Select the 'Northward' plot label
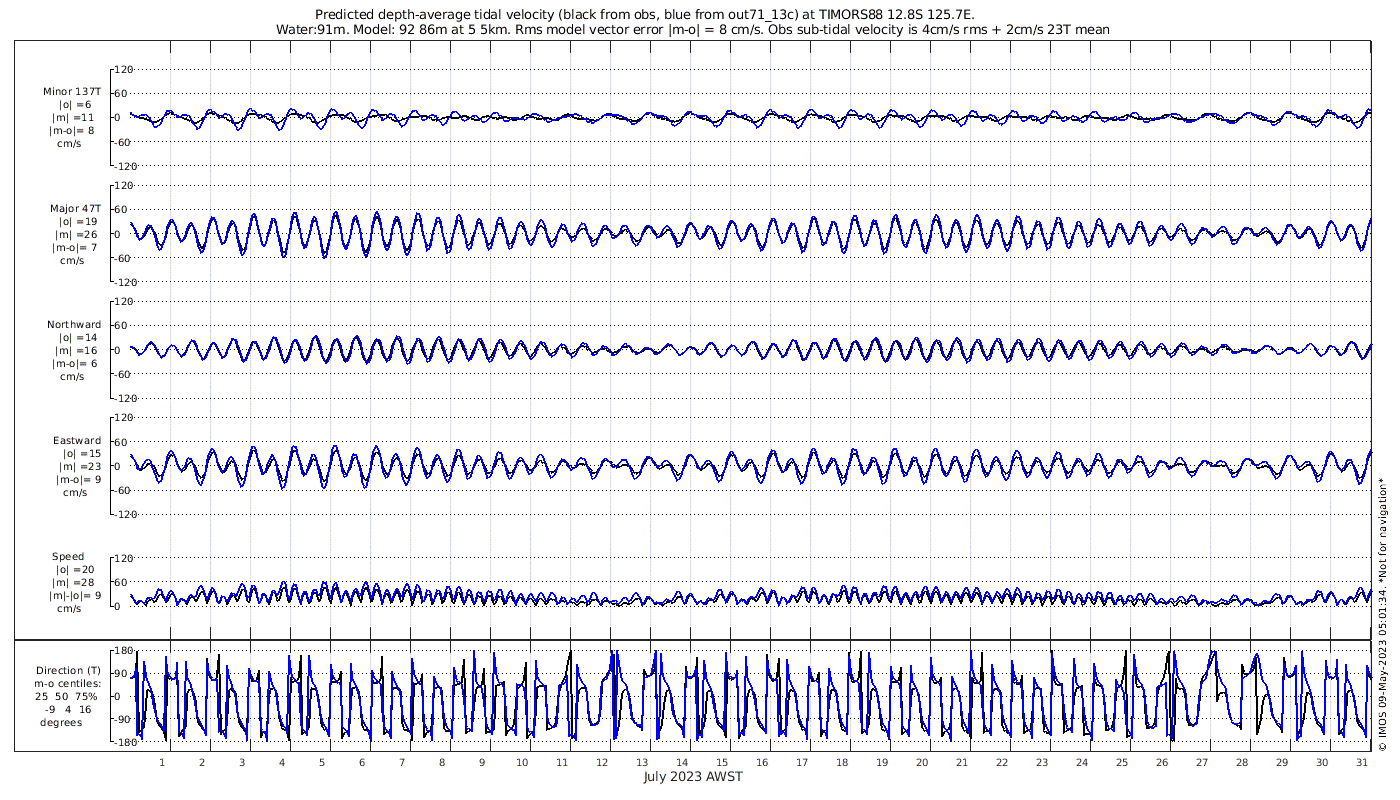Screen dimensions: 1400x800 (74, 325)
